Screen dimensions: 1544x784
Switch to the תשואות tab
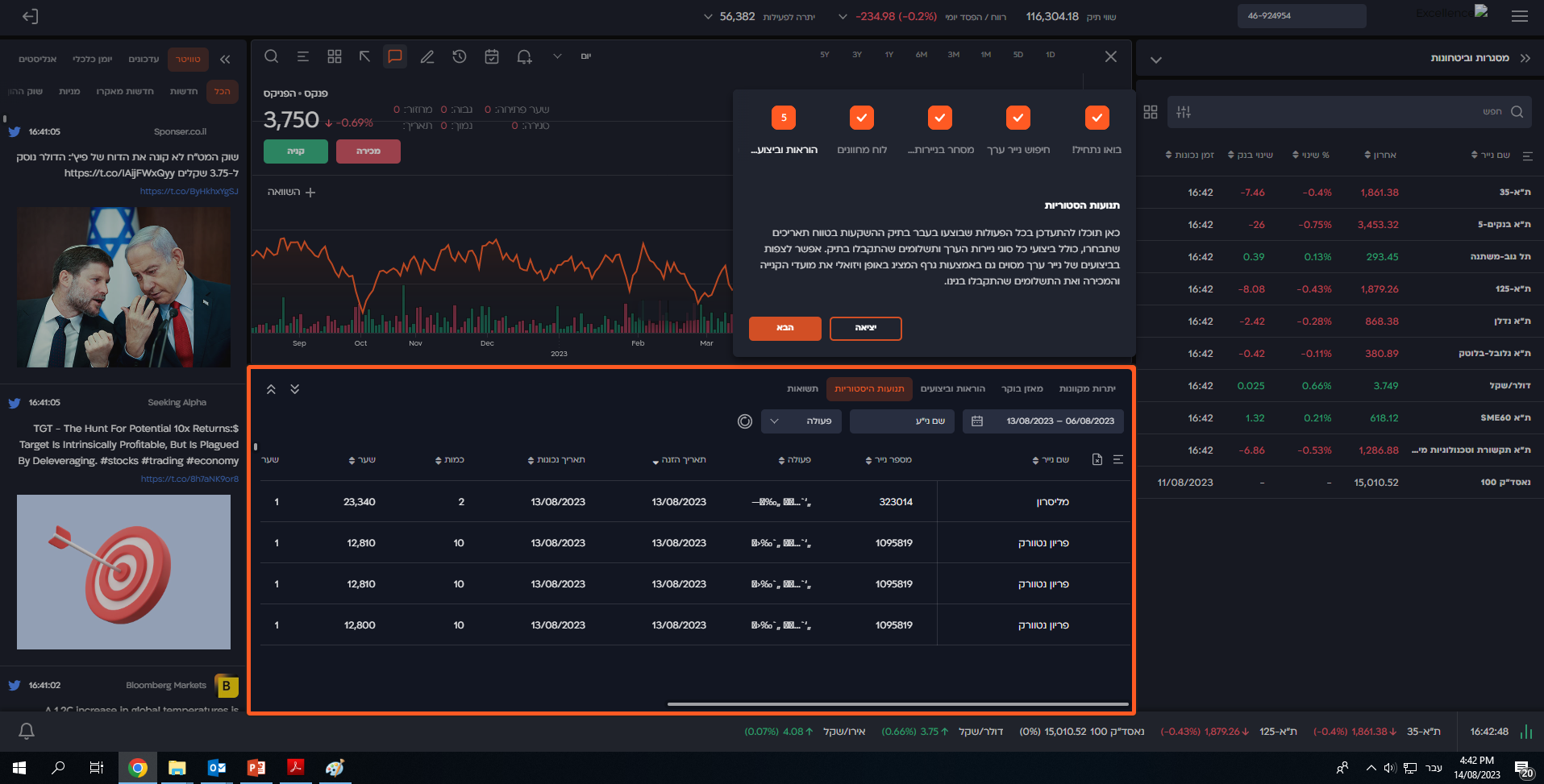802,388
